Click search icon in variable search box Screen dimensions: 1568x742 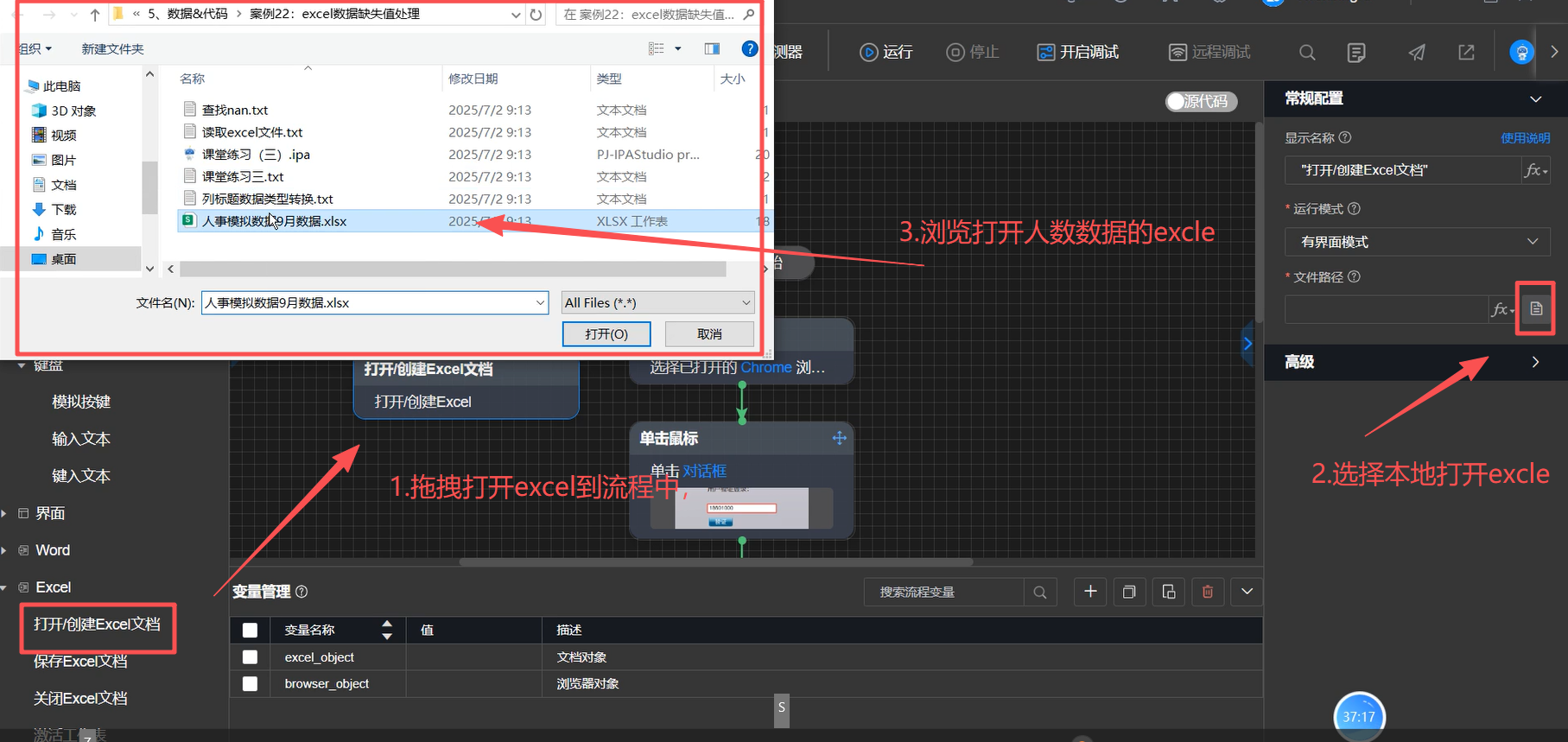tap(1040, 592)
